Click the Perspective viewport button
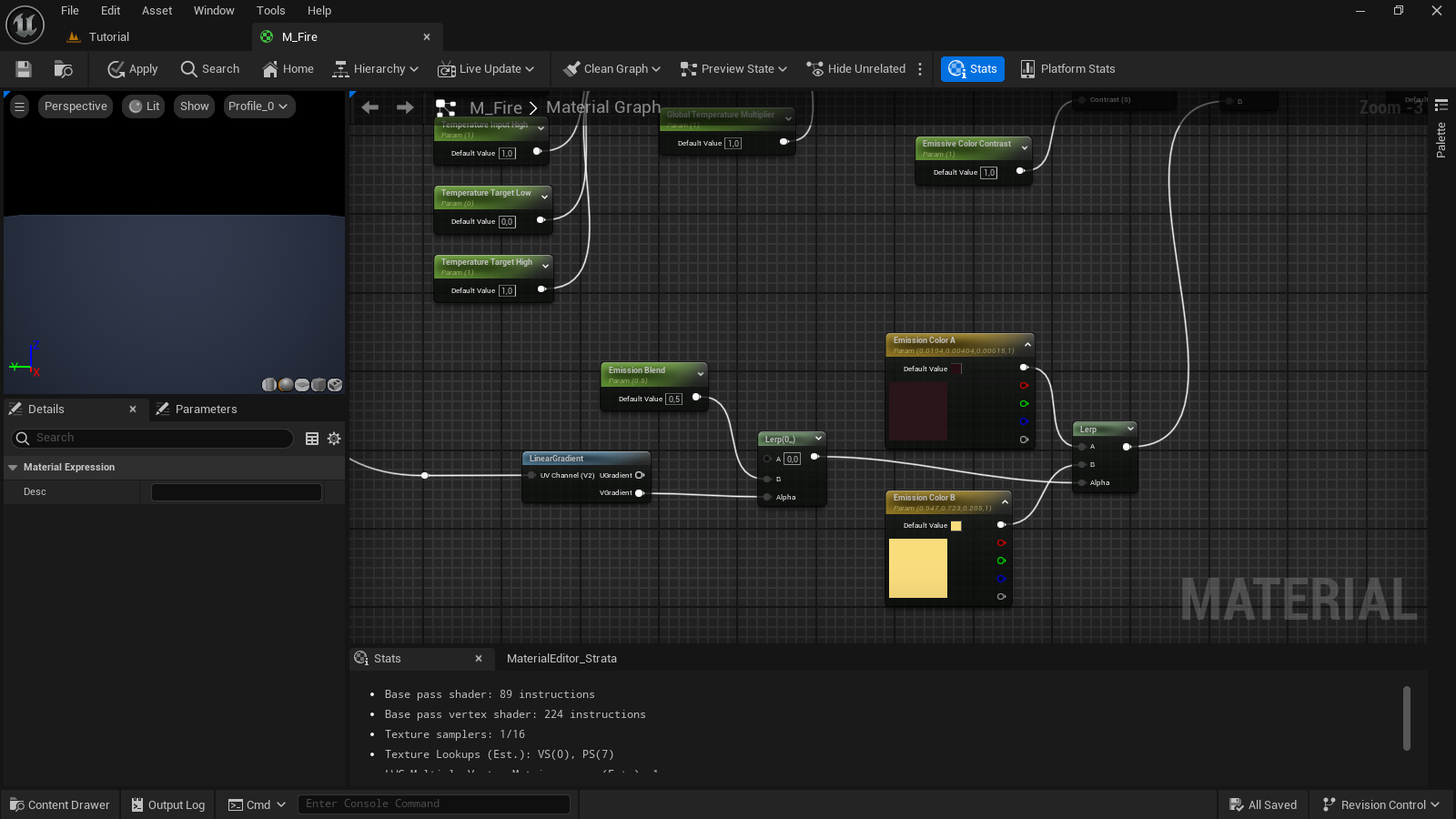The width and height of the screenshot is (1456, 819). click(x=76, y=106)
